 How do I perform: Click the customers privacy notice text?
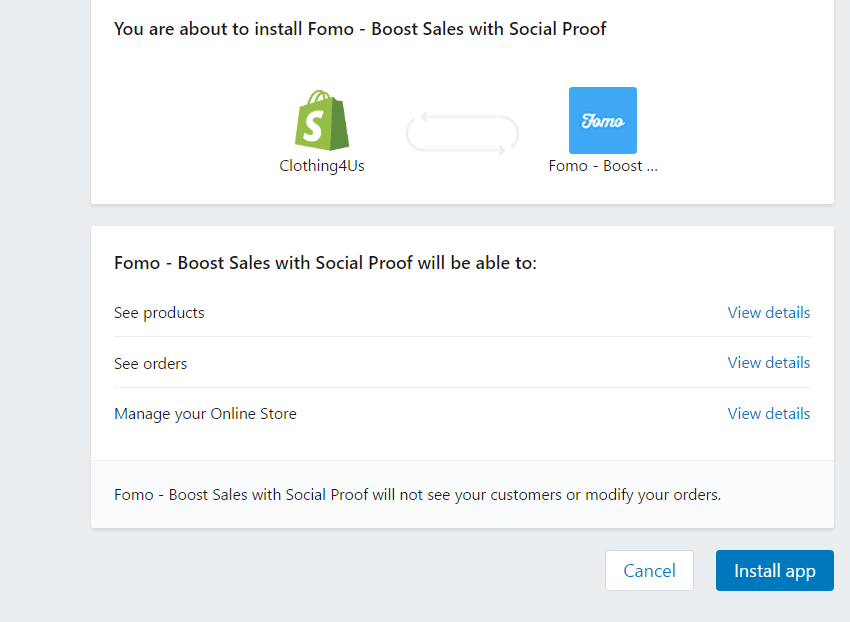coord(417,495)
